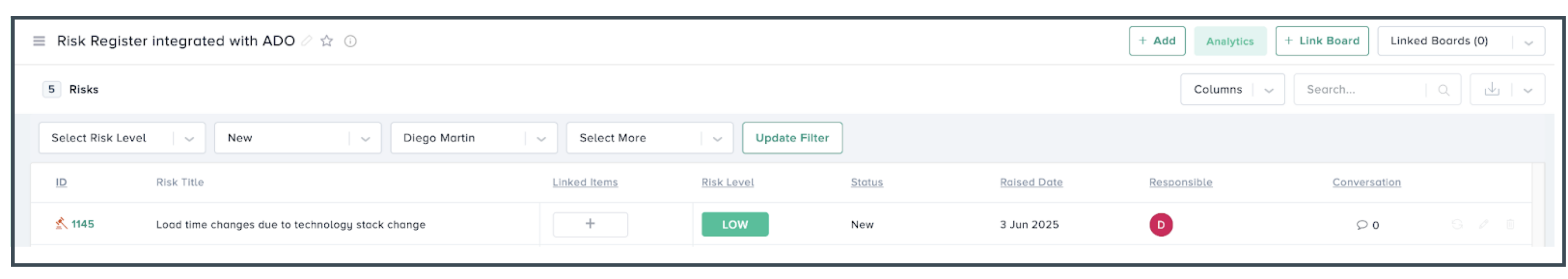1568x279 pixels.
Task: Mark the register as favorite with the star
Action: tap(327, 41)
